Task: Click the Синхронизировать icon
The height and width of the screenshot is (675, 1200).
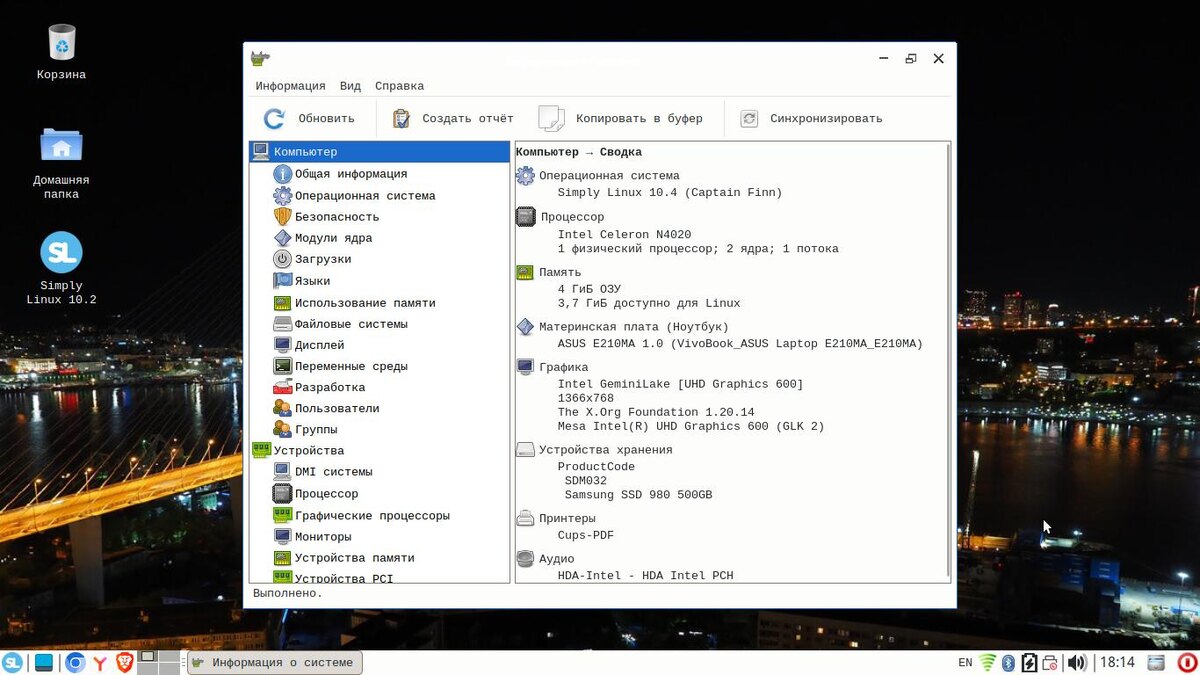Action: pos(749,119)
